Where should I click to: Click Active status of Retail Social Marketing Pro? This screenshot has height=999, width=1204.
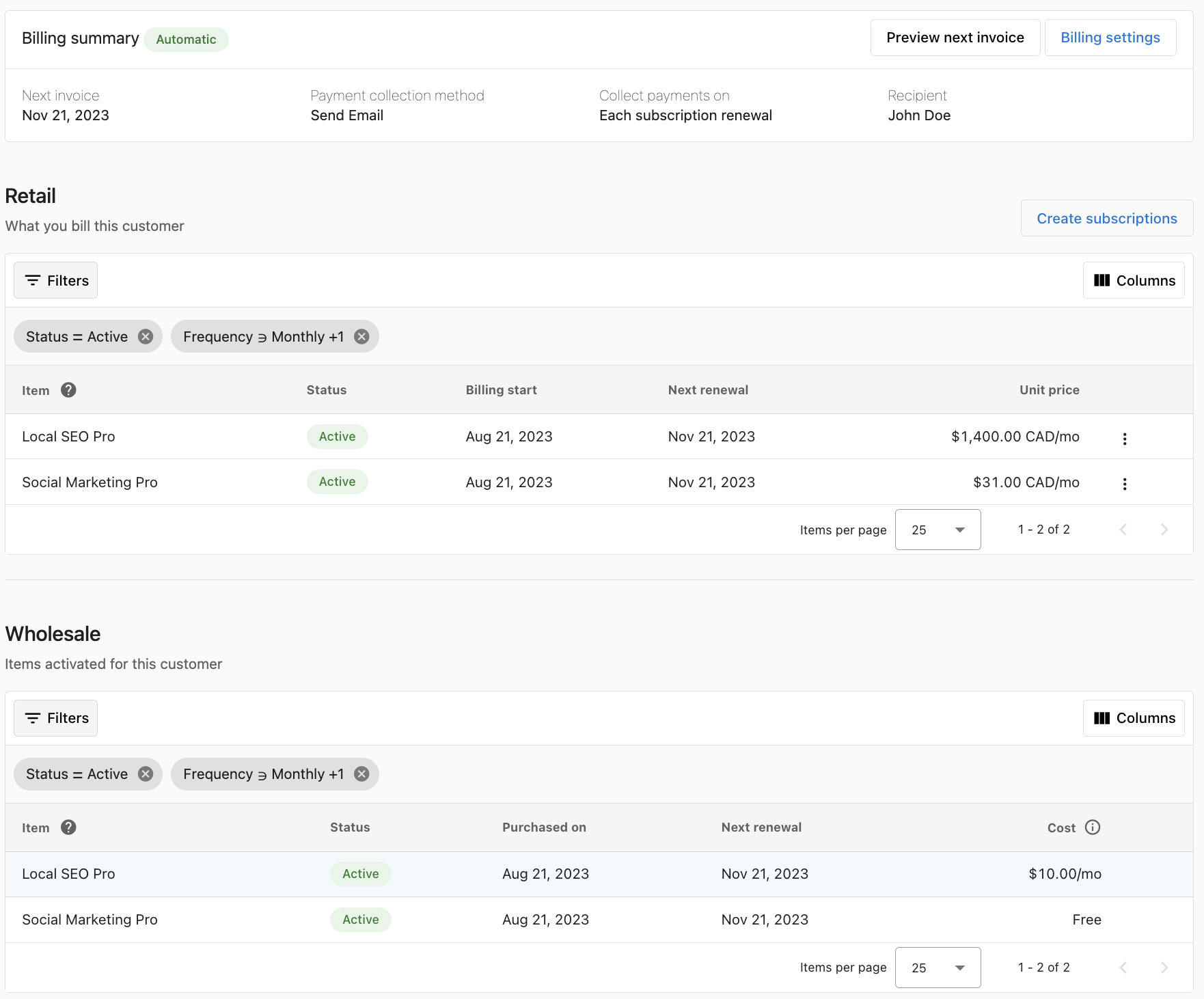[x=337, y=482]
